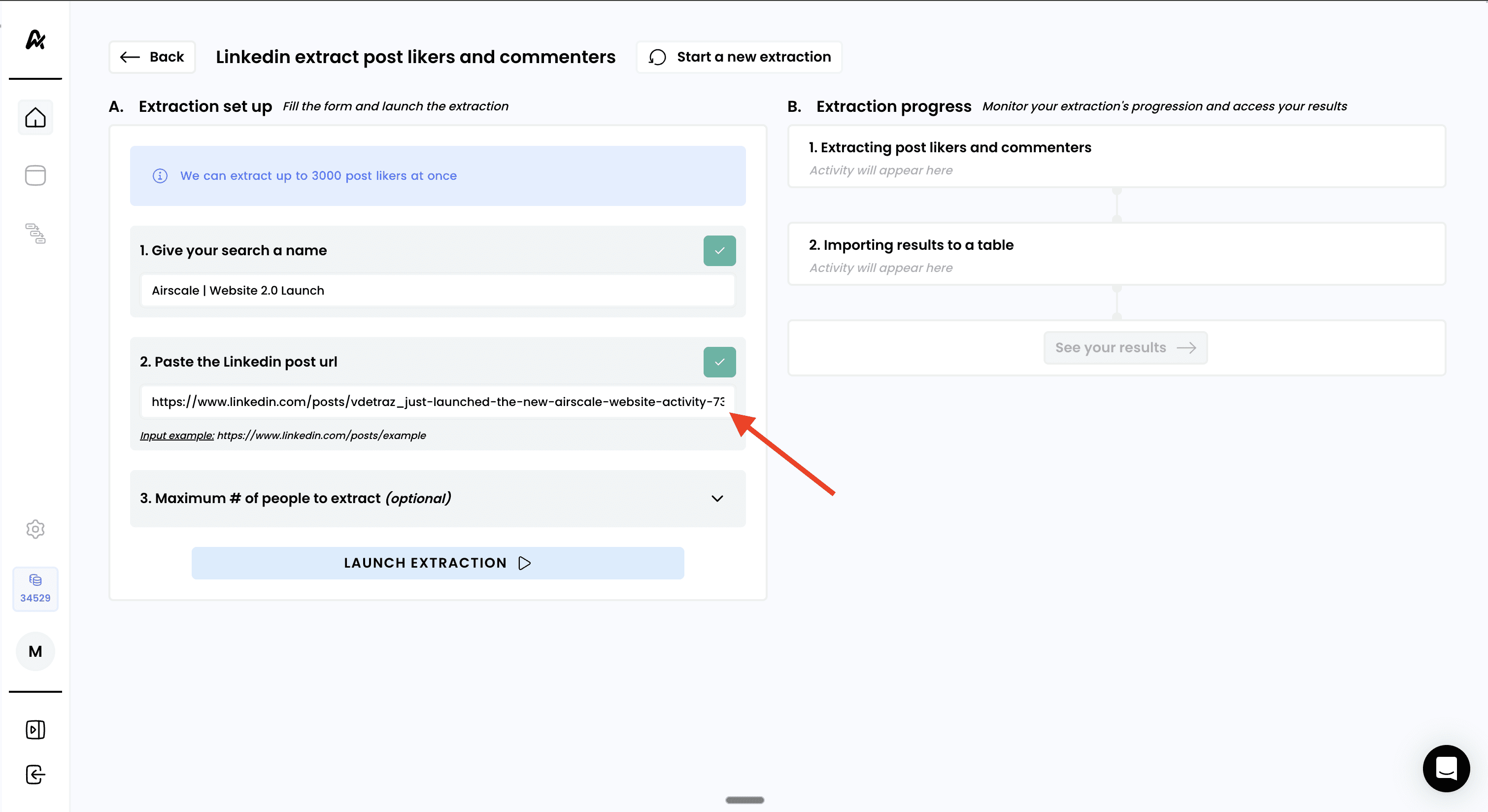Open the Settings gear icon

point(35,529)
